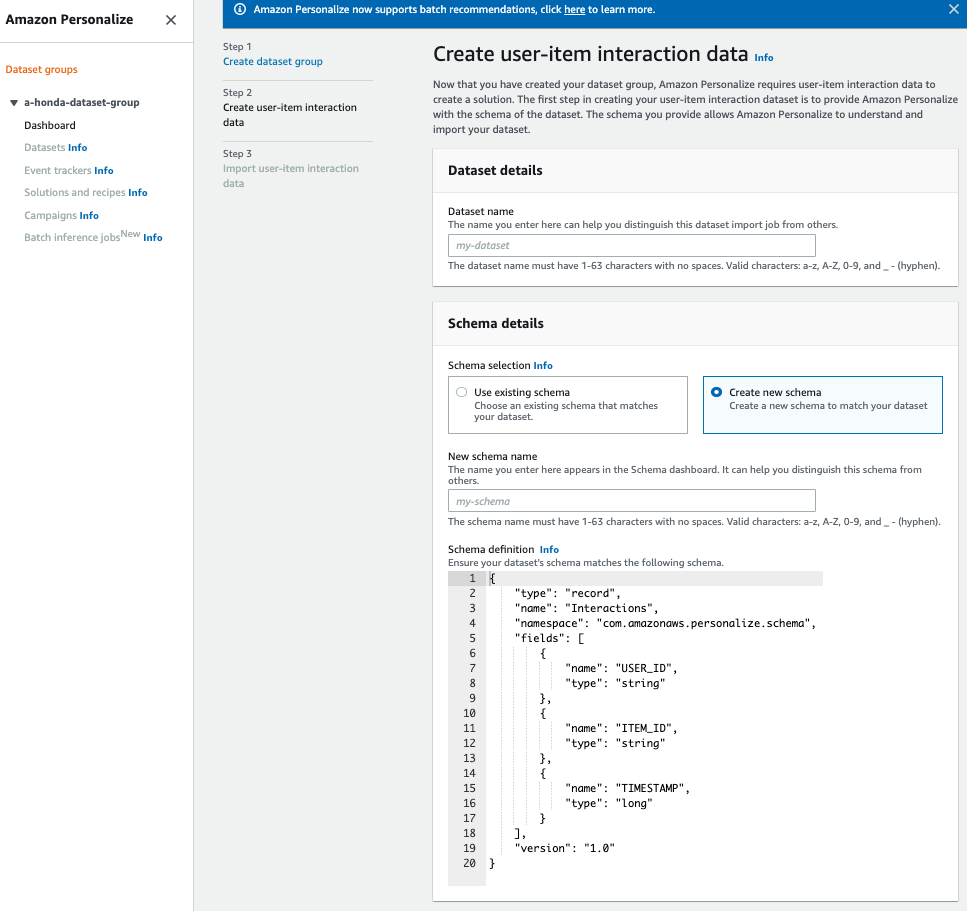The width and height of the screenshot is (967, 911).
Task: Open Campaigns in sidebar
Action: [51, 215]
